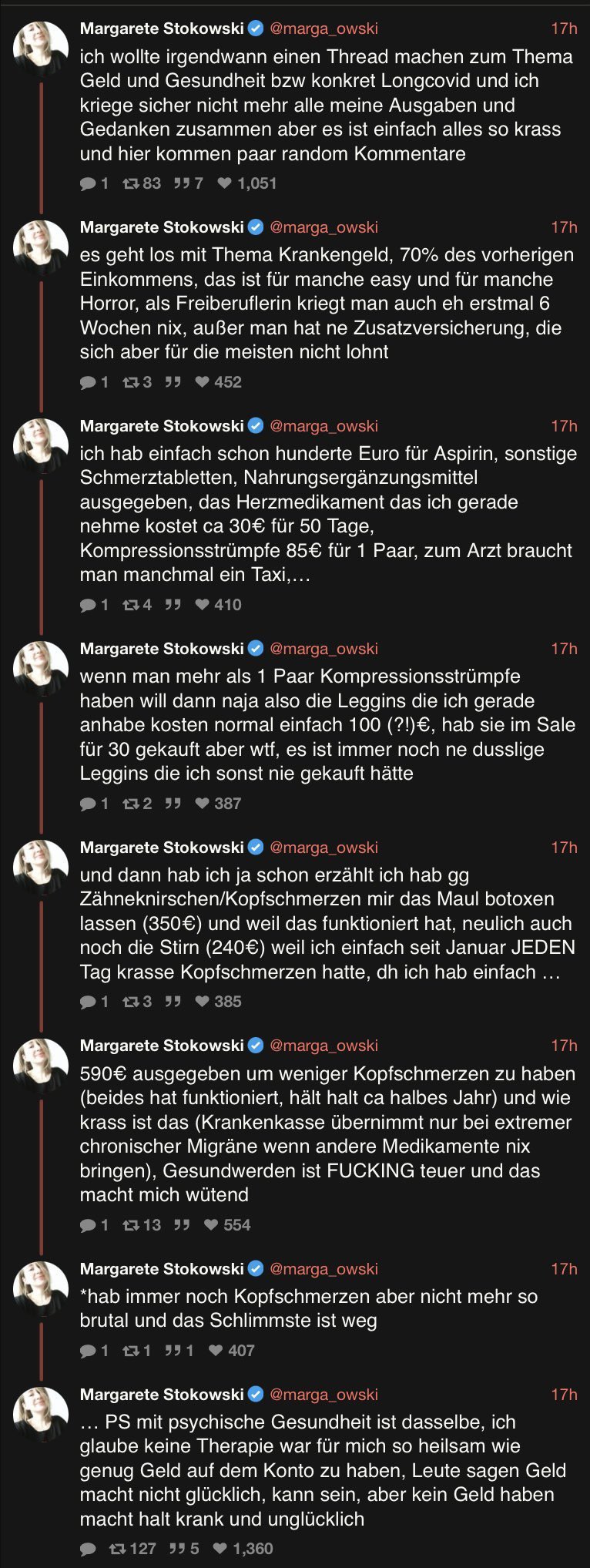Like the final tweet with 1,360 likes
The image size is (590, 1568).
(220, 1549)
